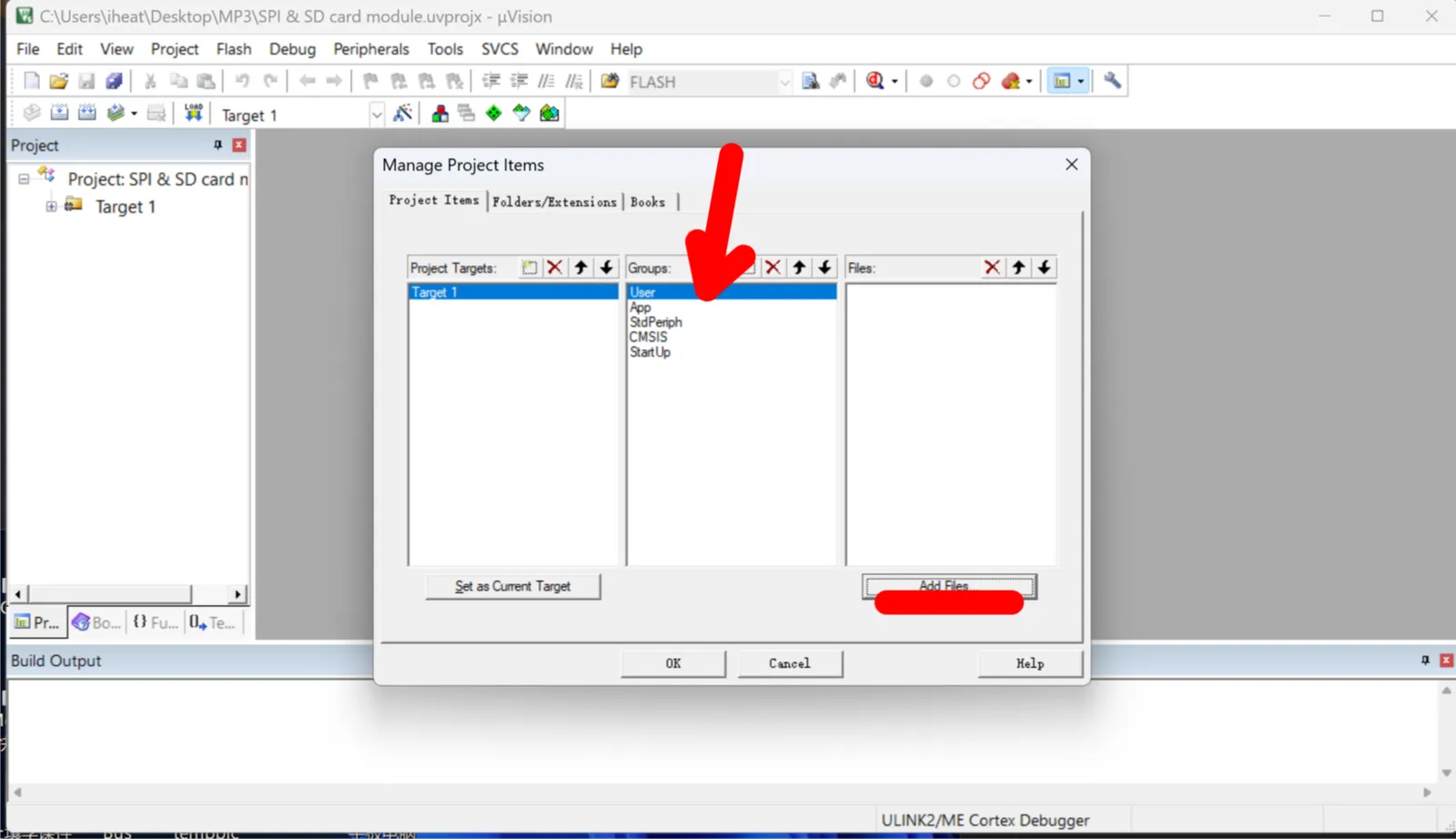
Task: Collapse the Project SPI & SD card node
Action: tap(24, 179)
